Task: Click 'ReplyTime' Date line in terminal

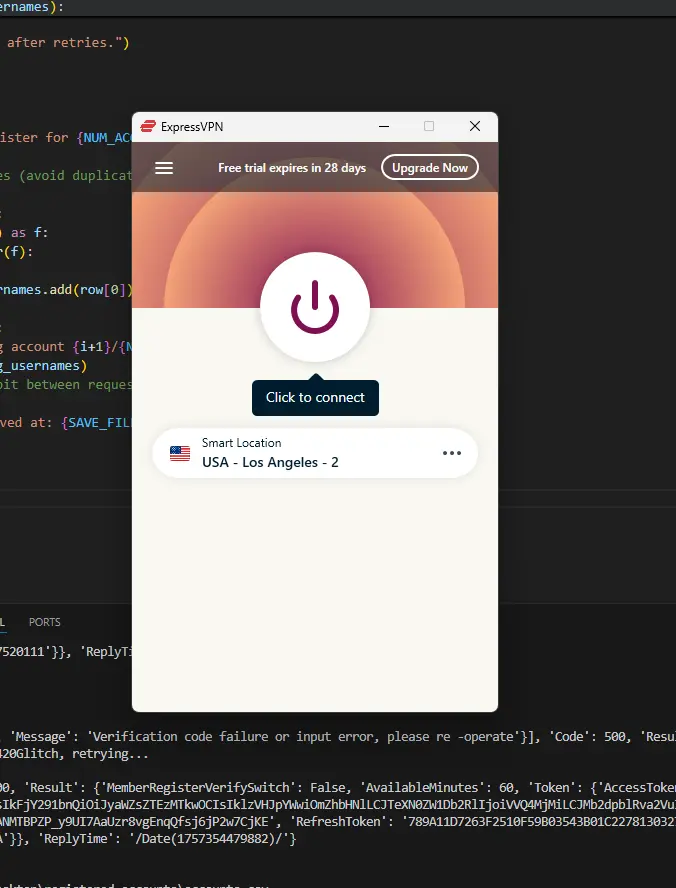Action: [166, 839]
